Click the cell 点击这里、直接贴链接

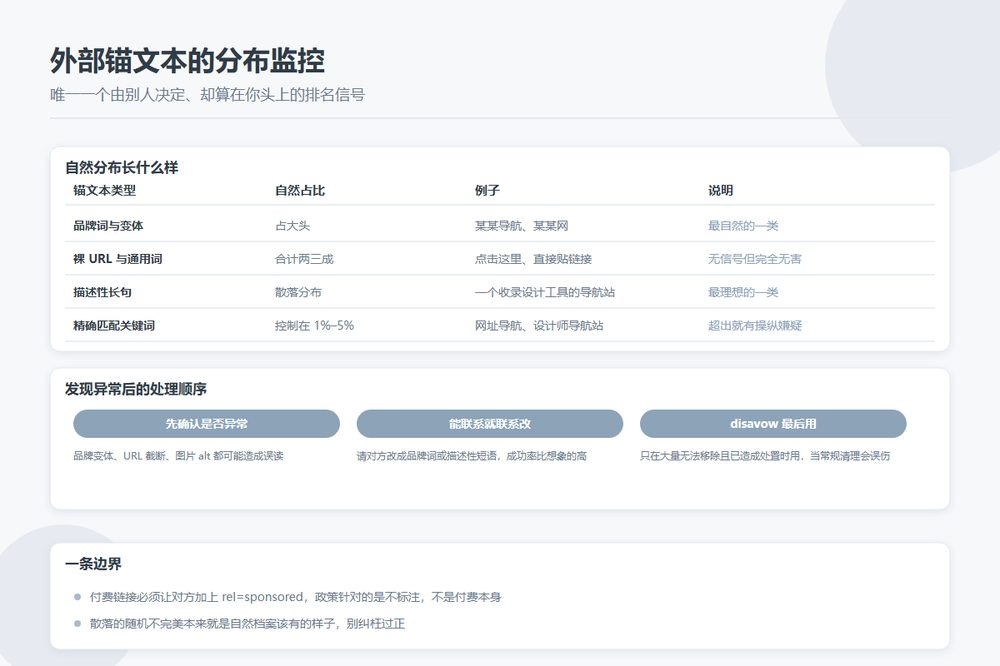(x=533, y=258)
